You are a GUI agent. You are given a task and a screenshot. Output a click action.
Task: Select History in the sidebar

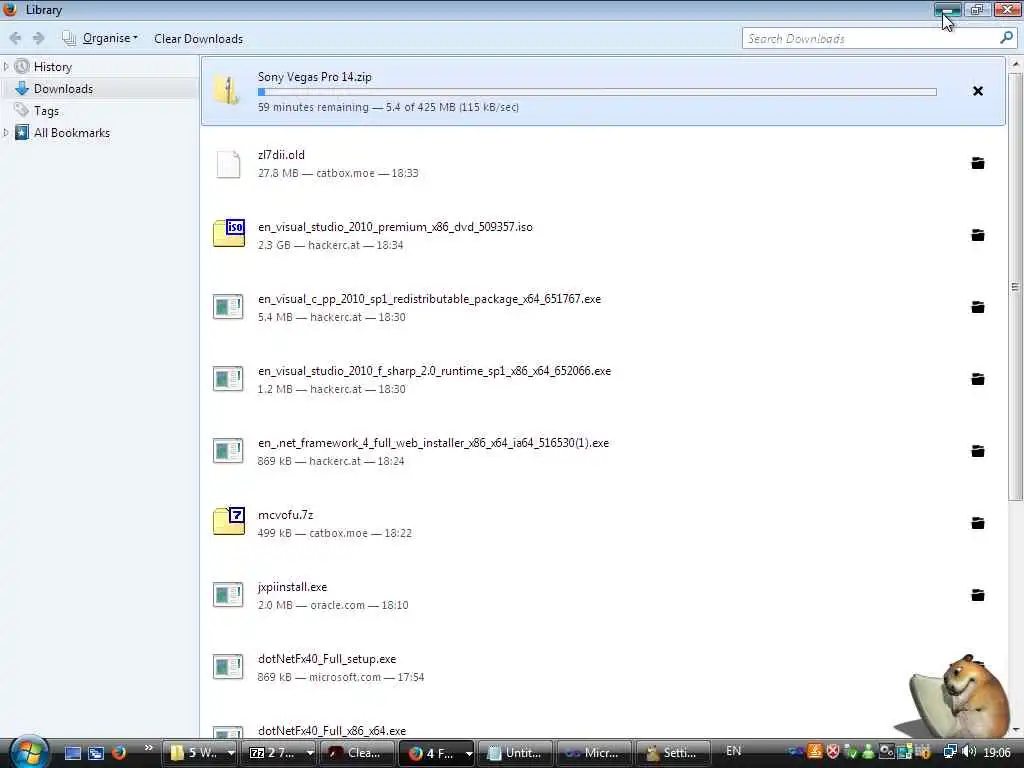pos(53,67)
